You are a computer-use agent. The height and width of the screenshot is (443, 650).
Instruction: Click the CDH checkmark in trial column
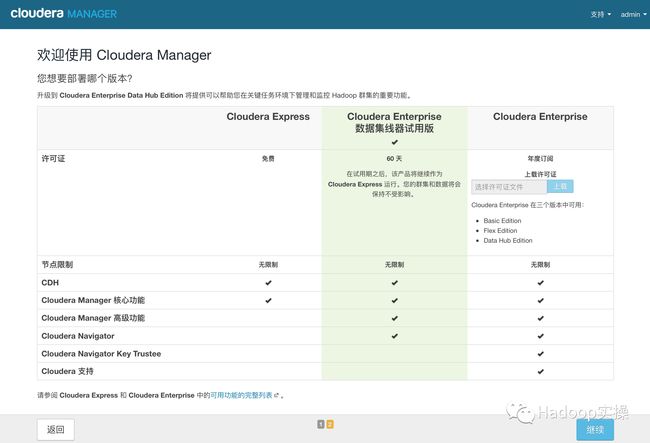394,283
